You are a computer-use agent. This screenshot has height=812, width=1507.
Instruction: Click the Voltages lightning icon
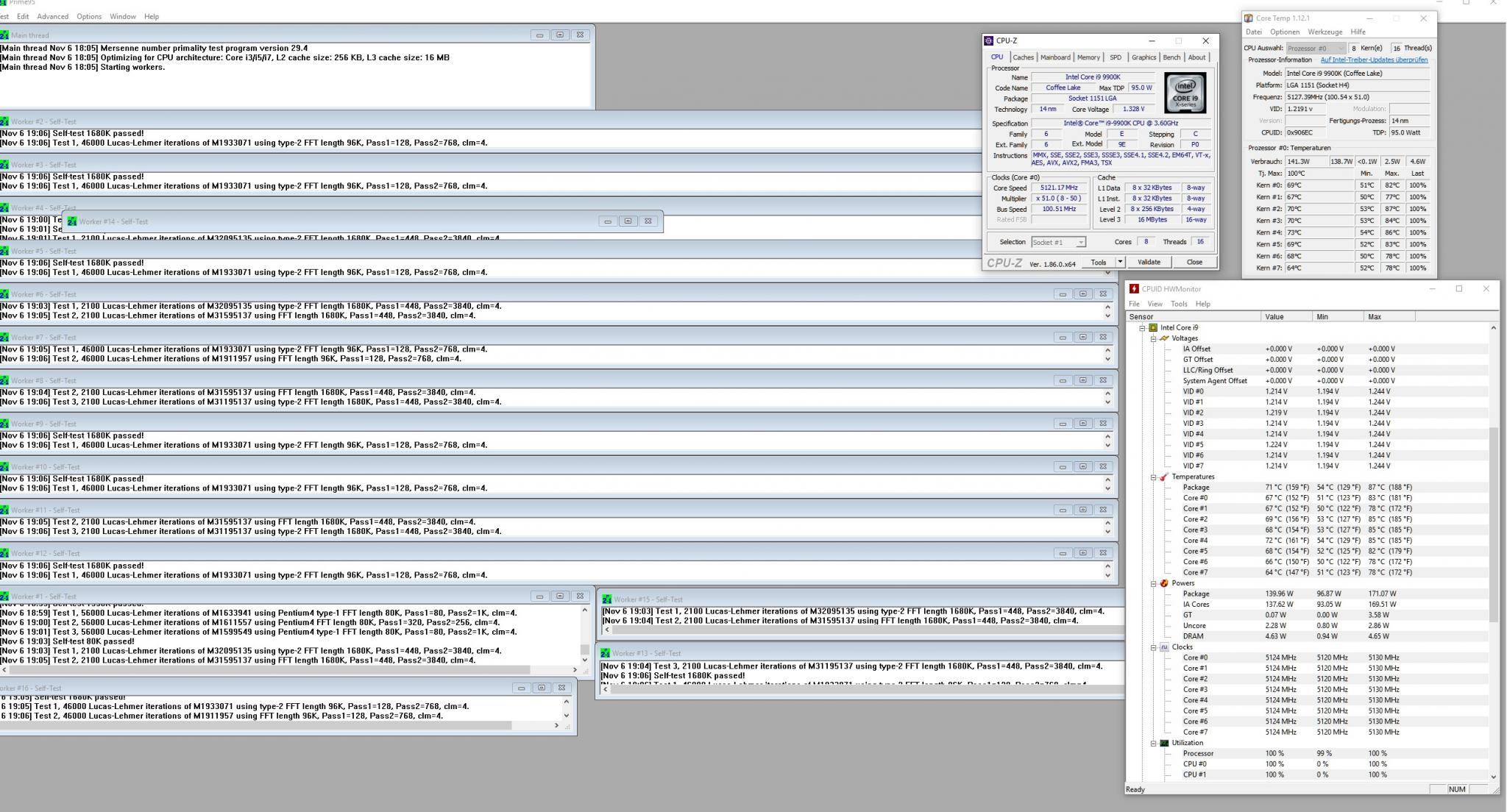point(1164,338)
